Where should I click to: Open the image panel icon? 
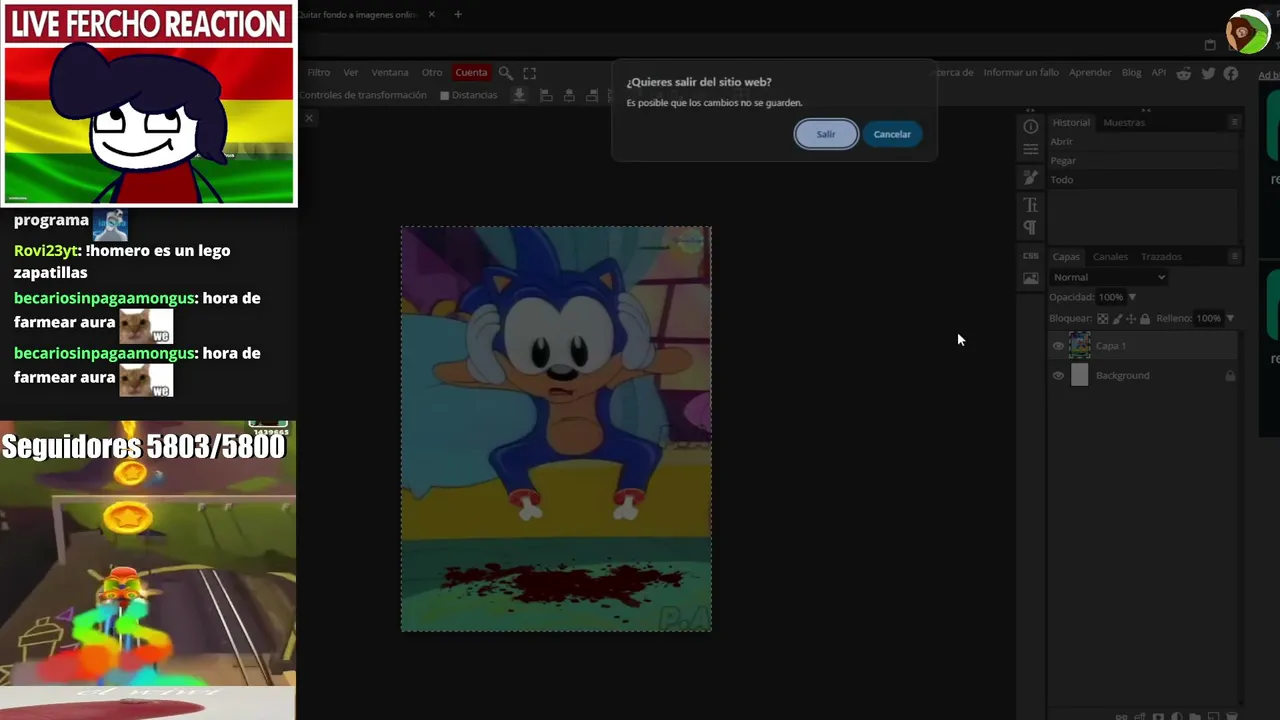pyautogui.click(x=1031, y=279)
